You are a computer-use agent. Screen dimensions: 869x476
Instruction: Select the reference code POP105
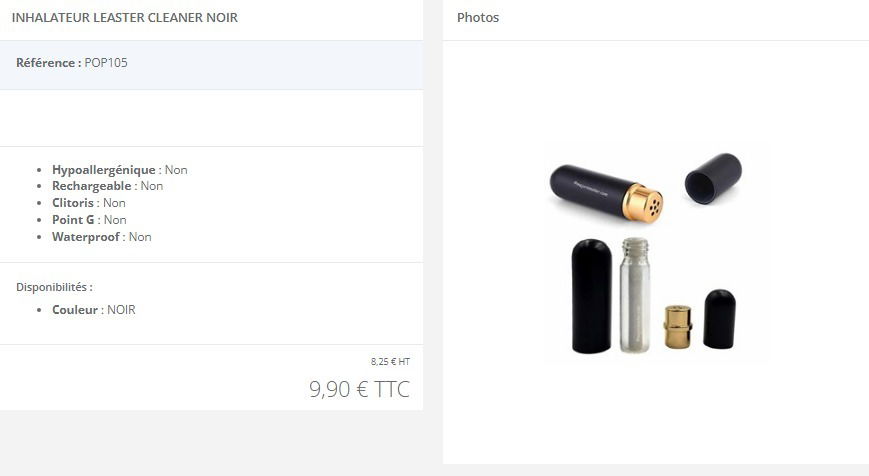pos(106,63)
